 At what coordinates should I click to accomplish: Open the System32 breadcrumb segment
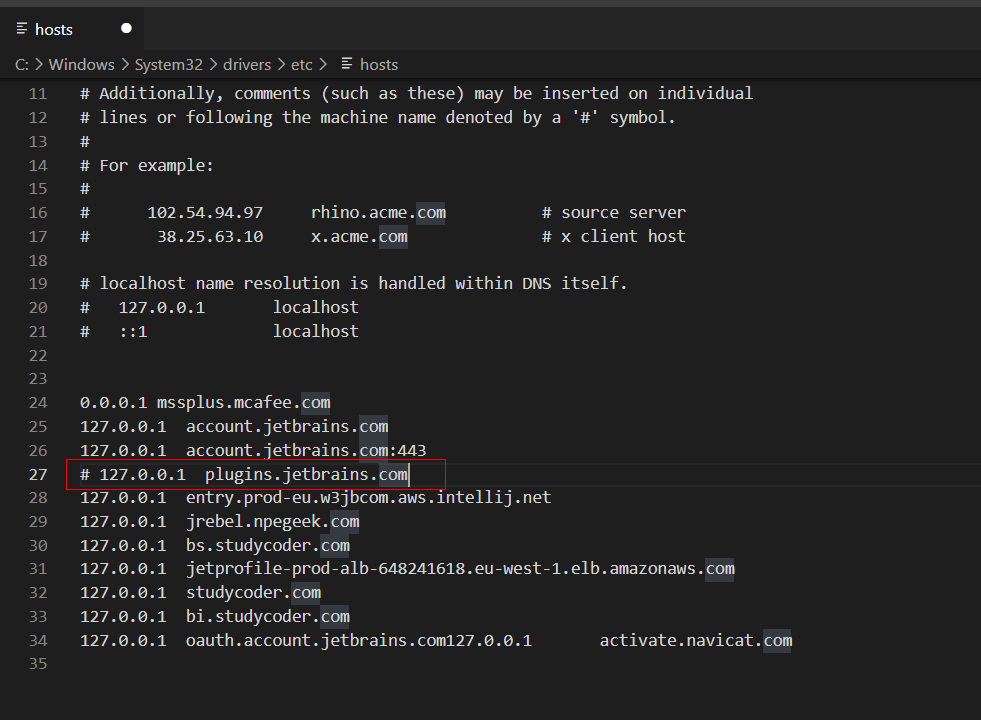click(x=169, y=64)
